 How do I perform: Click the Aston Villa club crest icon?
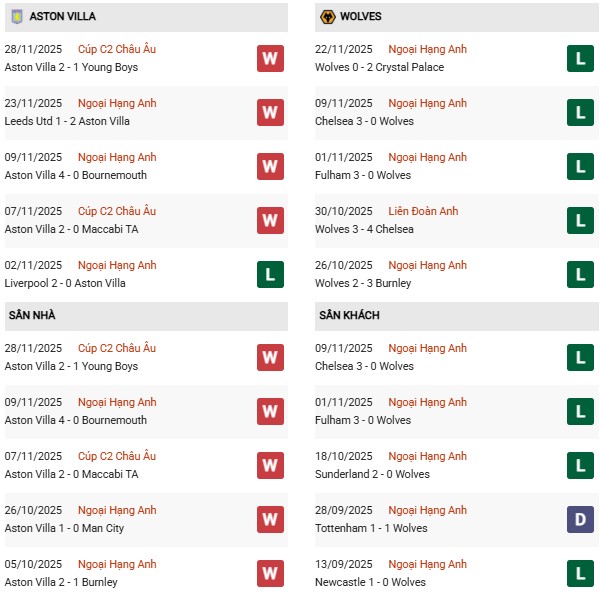click(16, 17)
